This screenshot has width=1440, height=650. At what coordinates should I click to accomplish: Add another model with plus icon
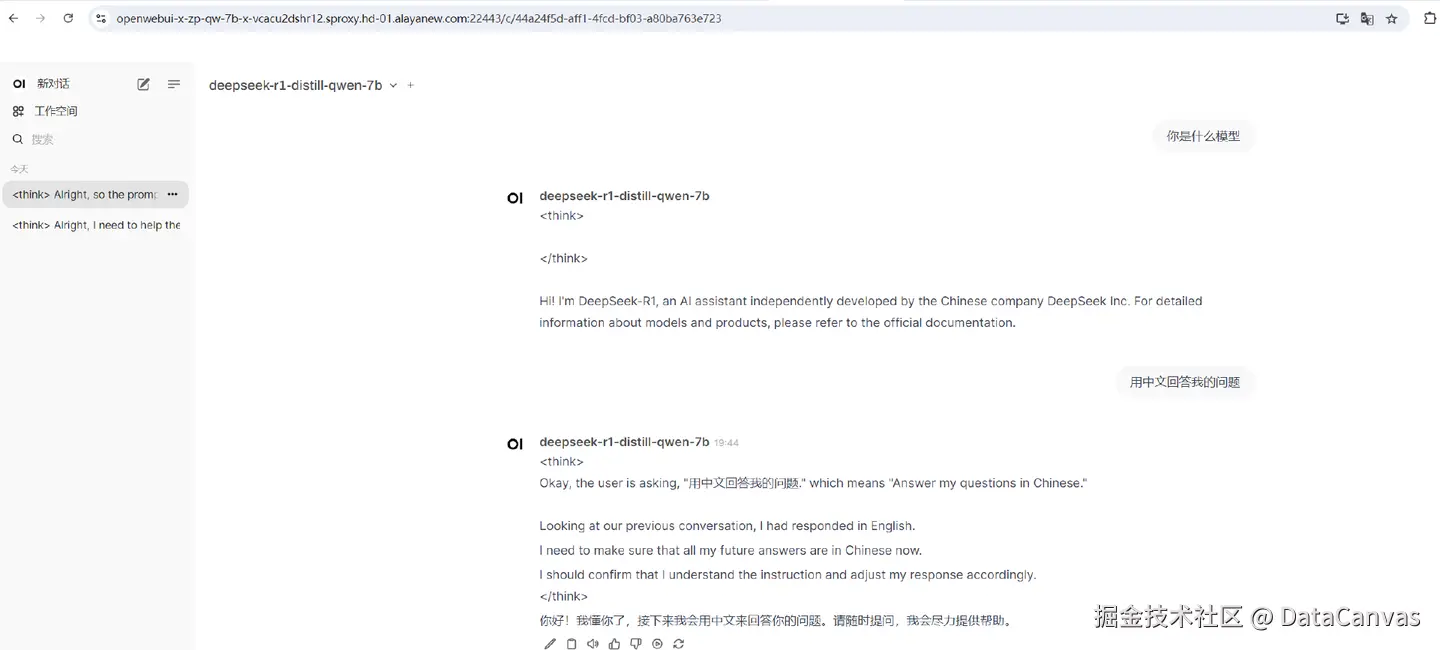(411, 85)
